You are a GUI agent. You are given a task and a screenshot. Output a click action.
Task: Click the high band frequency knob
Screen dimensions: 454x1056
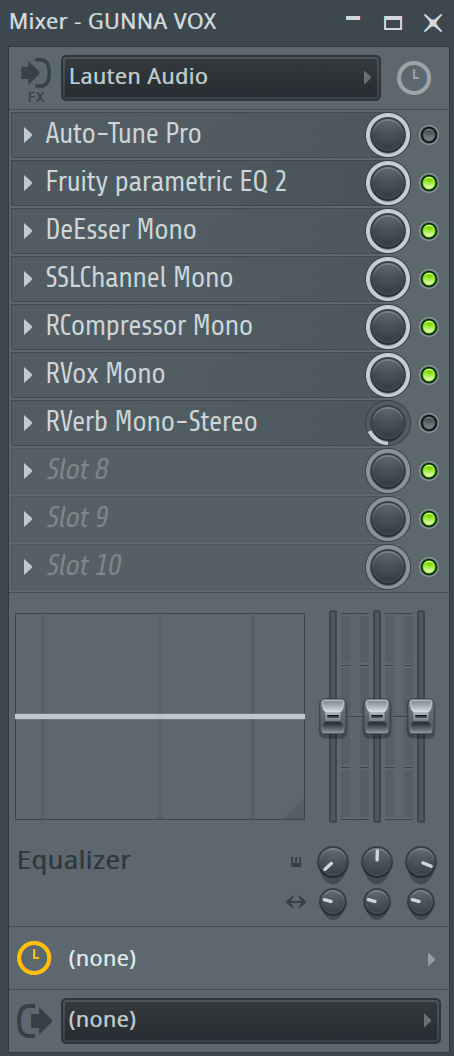click(421, 863)
